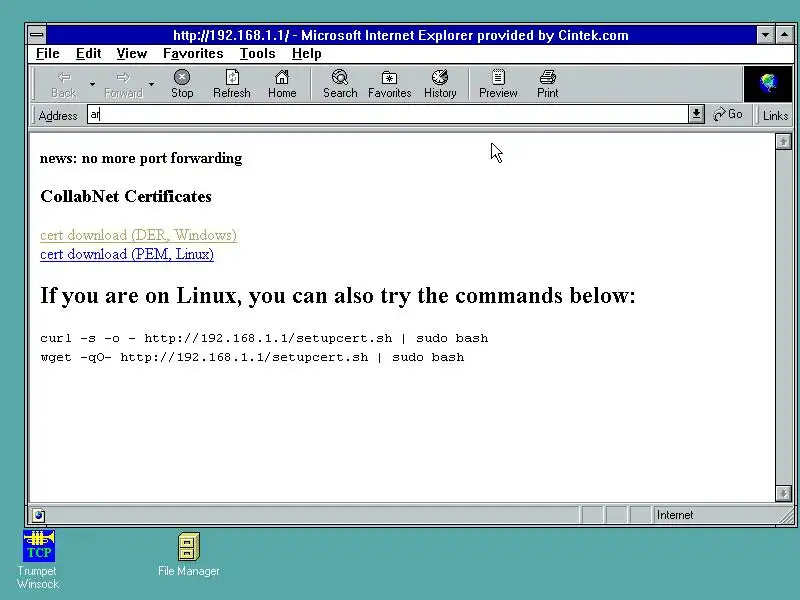Go to the Home page
The width and height of the screenshot is (800, 600).
[x=282, y=84]
